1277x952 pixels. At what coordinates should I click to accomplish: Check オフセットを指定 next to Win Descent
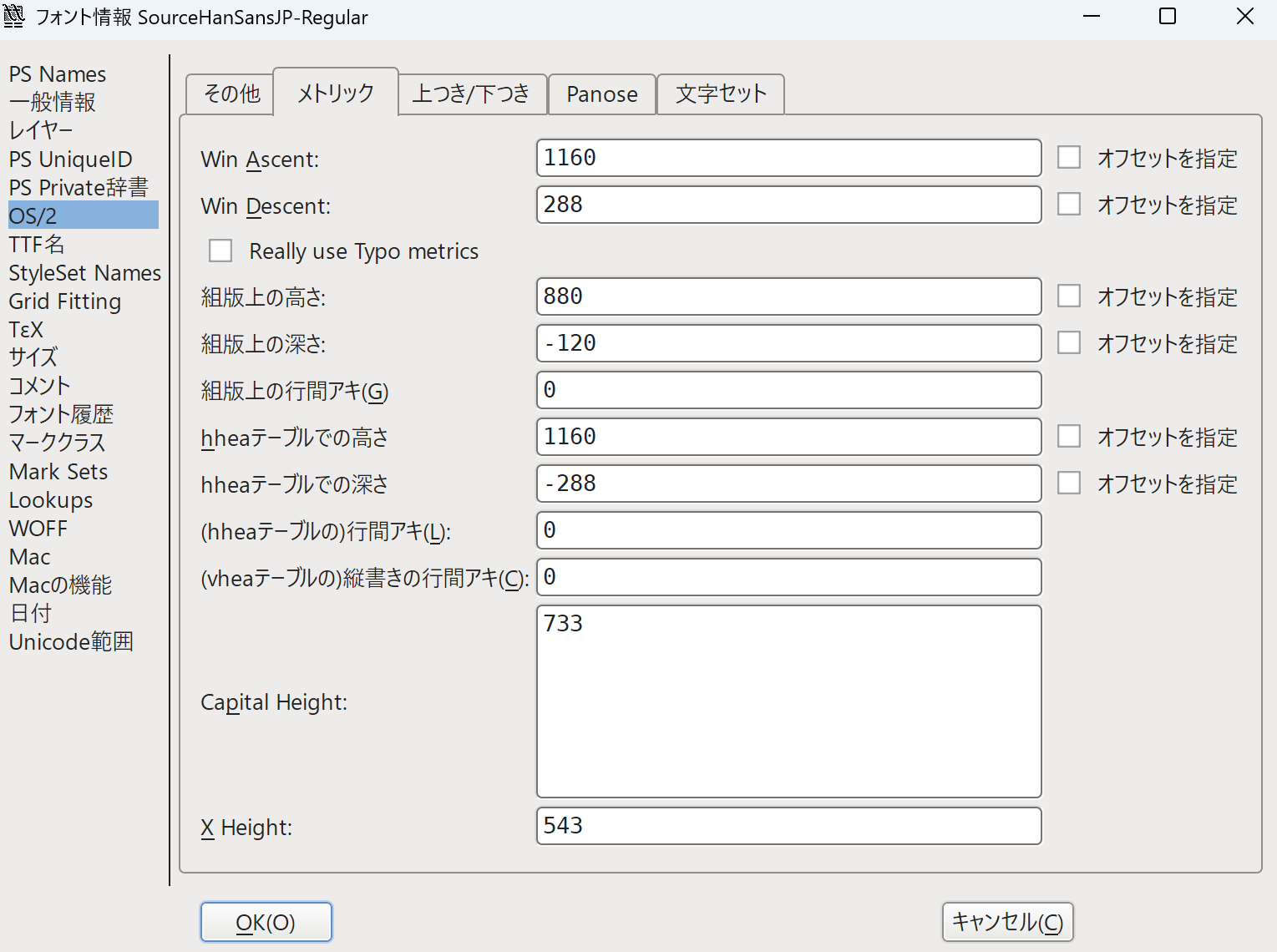tap(1069, 203)
